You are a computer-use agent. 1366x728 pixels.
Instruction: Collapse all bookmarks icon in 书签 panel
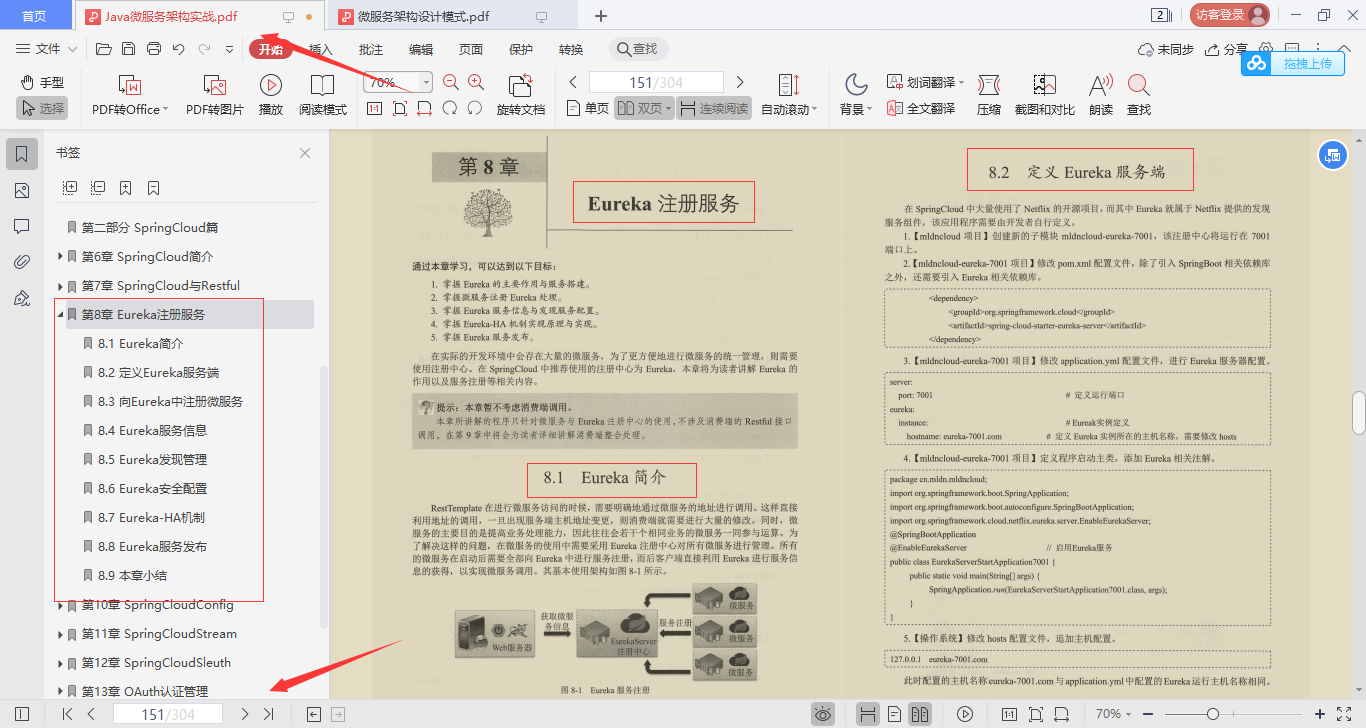click(x=98, y=187)
